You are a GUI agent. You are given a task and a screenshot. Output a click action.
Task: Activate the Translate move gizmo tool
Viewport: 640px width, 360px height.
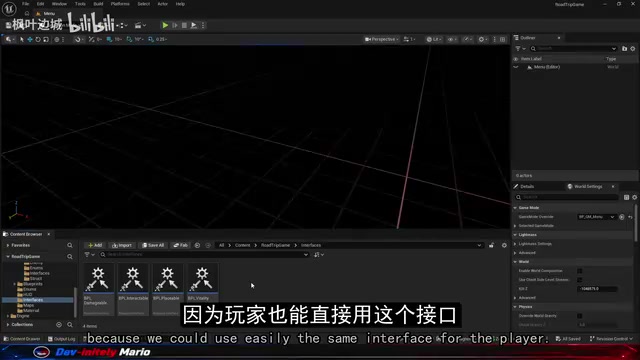tap(30, 39)
